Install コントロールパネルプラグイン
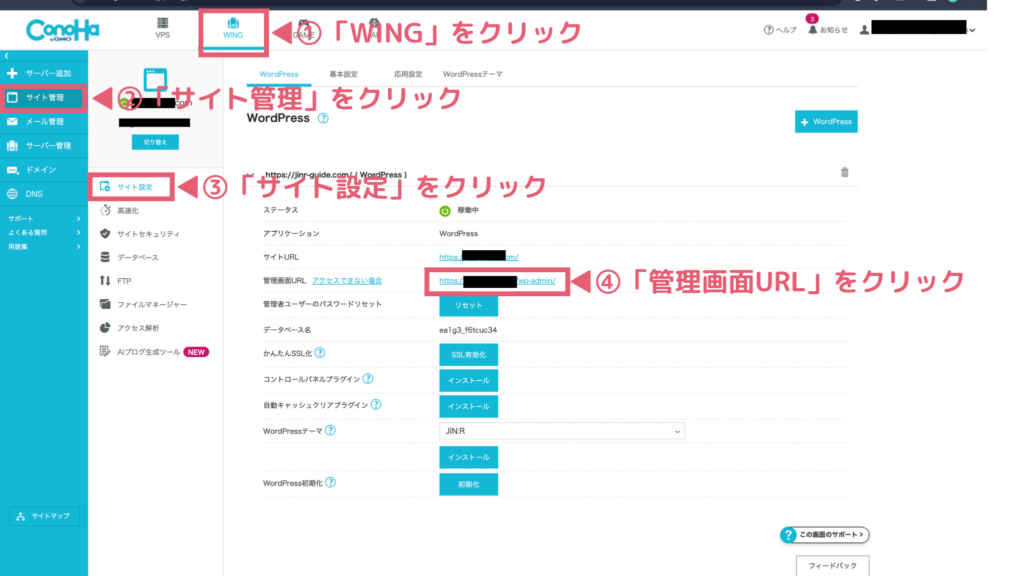 point(468,380)
